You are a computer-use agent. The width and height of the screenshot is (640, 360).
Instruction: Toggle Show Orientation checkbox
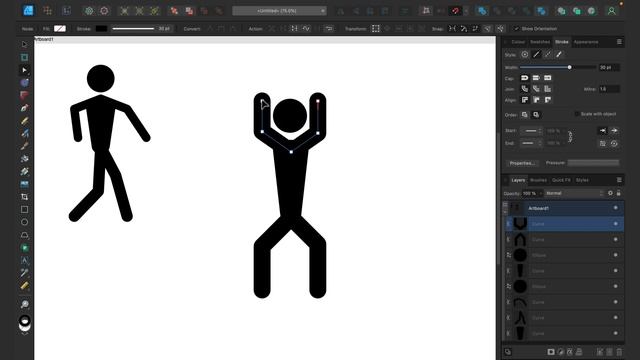pyautogui.click(x=516, y=29)
